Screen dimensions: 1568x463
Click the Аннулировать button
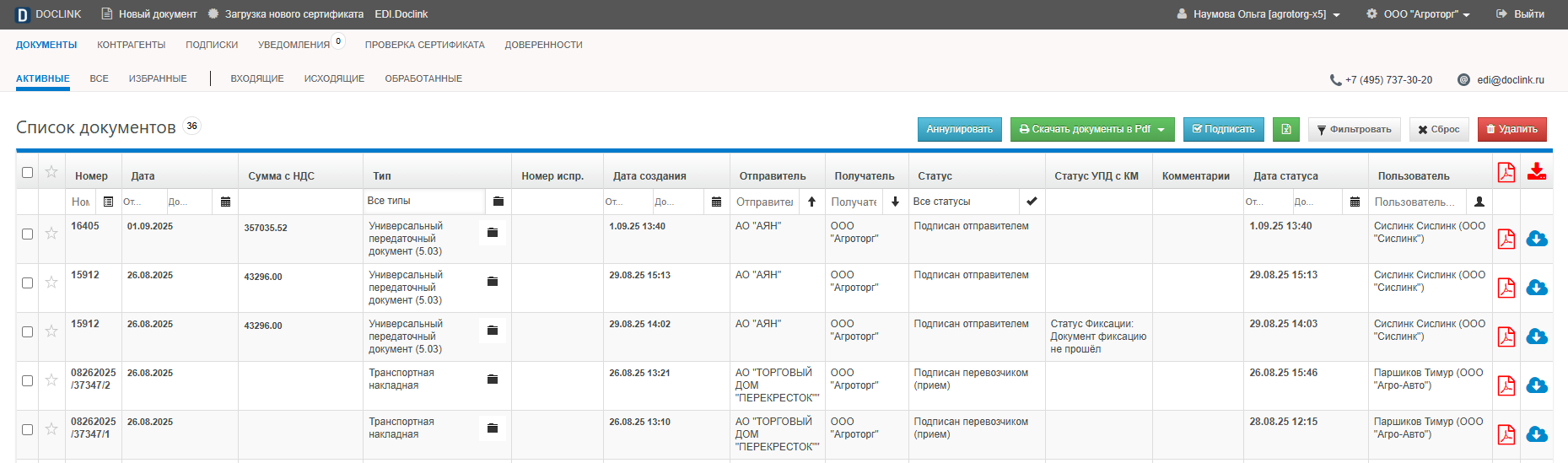pyautogui.click(x=960, y=129)
